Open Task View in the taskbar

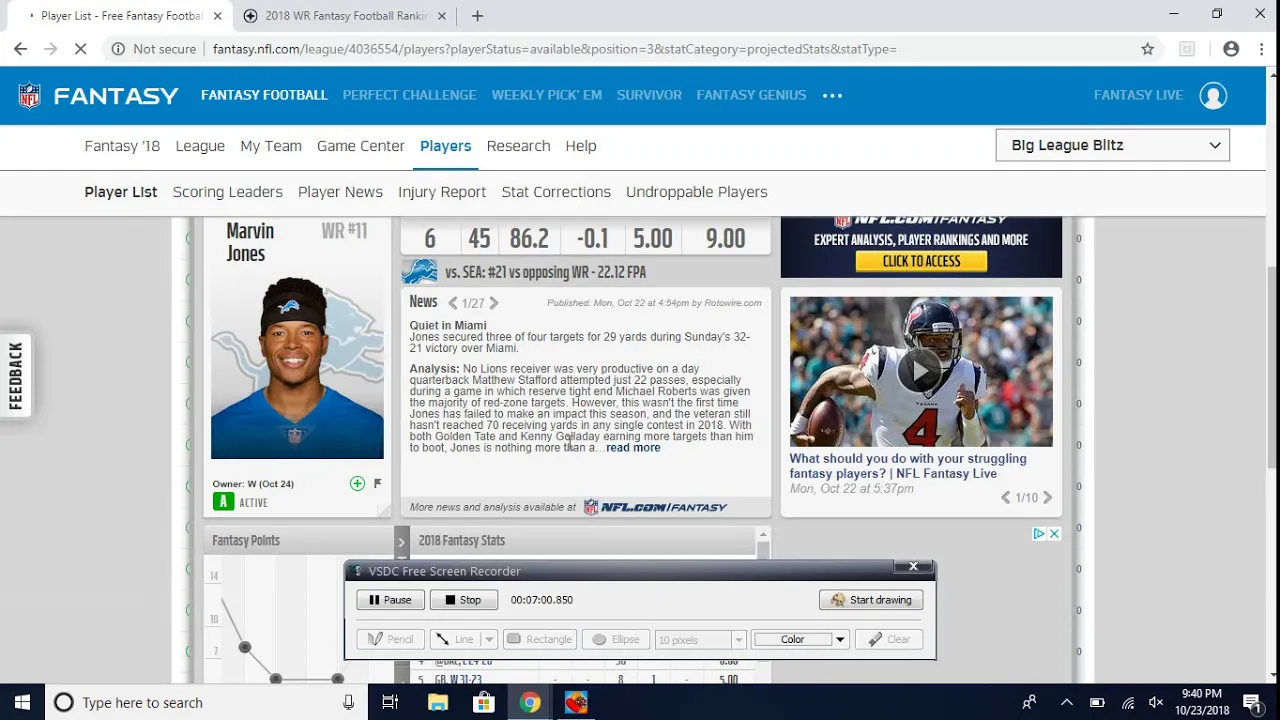point(391,703)
